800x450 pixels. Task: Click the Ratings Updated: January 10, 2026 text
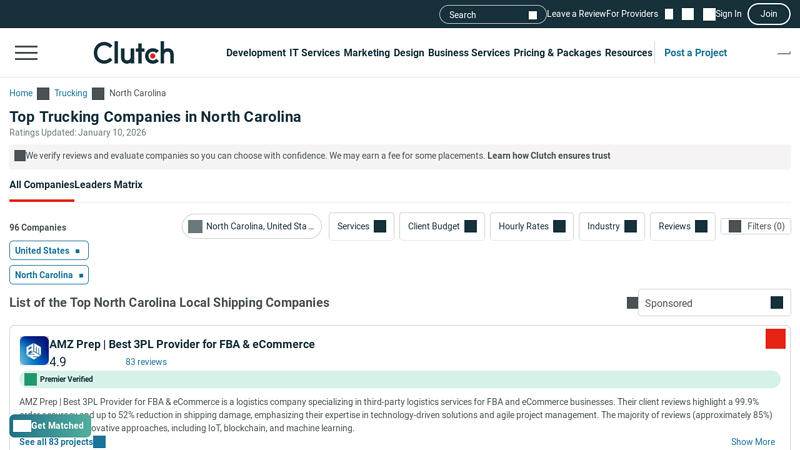coord(78,133)
